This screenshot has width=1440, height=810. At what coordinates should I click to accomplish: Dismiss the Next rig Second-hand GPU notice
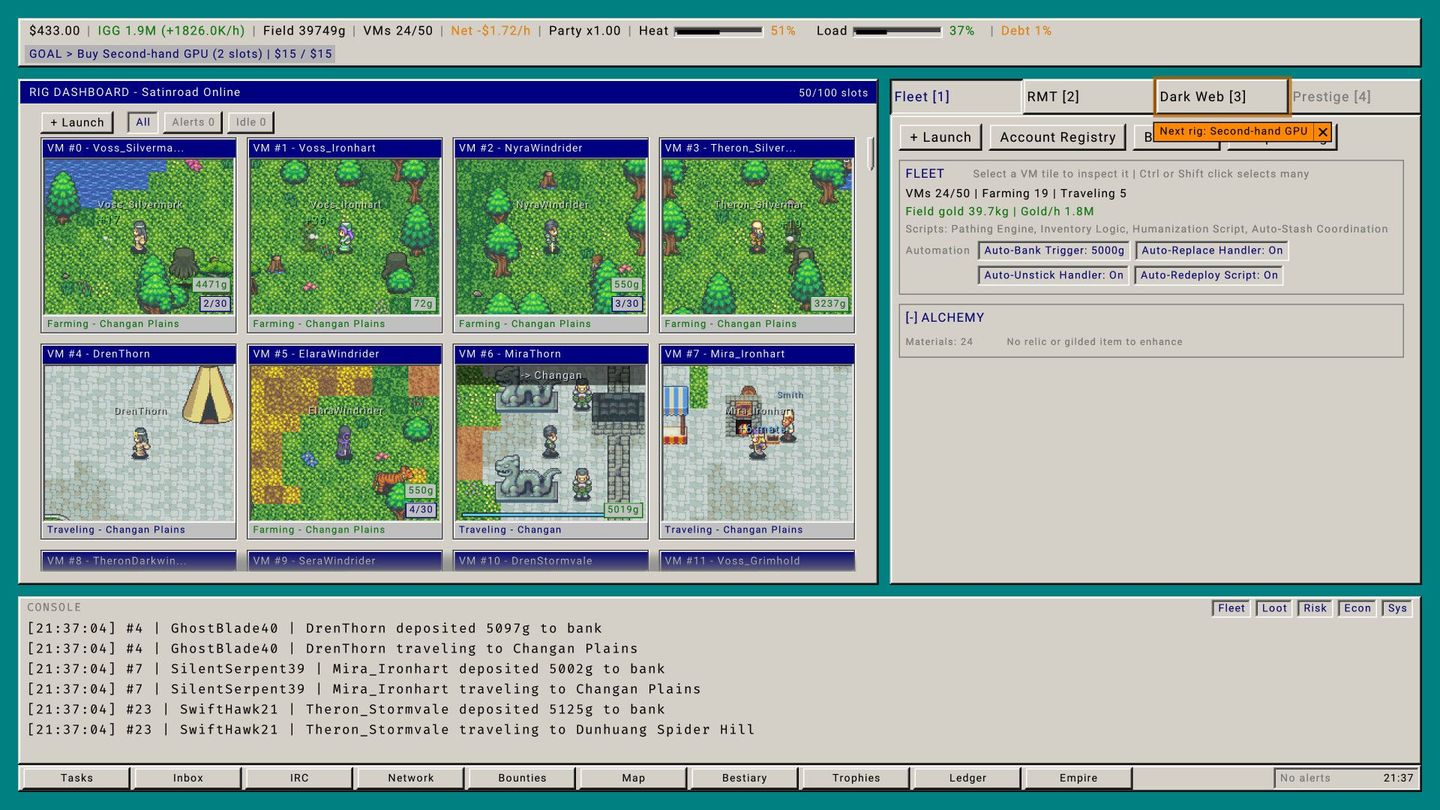(1323, 132)
